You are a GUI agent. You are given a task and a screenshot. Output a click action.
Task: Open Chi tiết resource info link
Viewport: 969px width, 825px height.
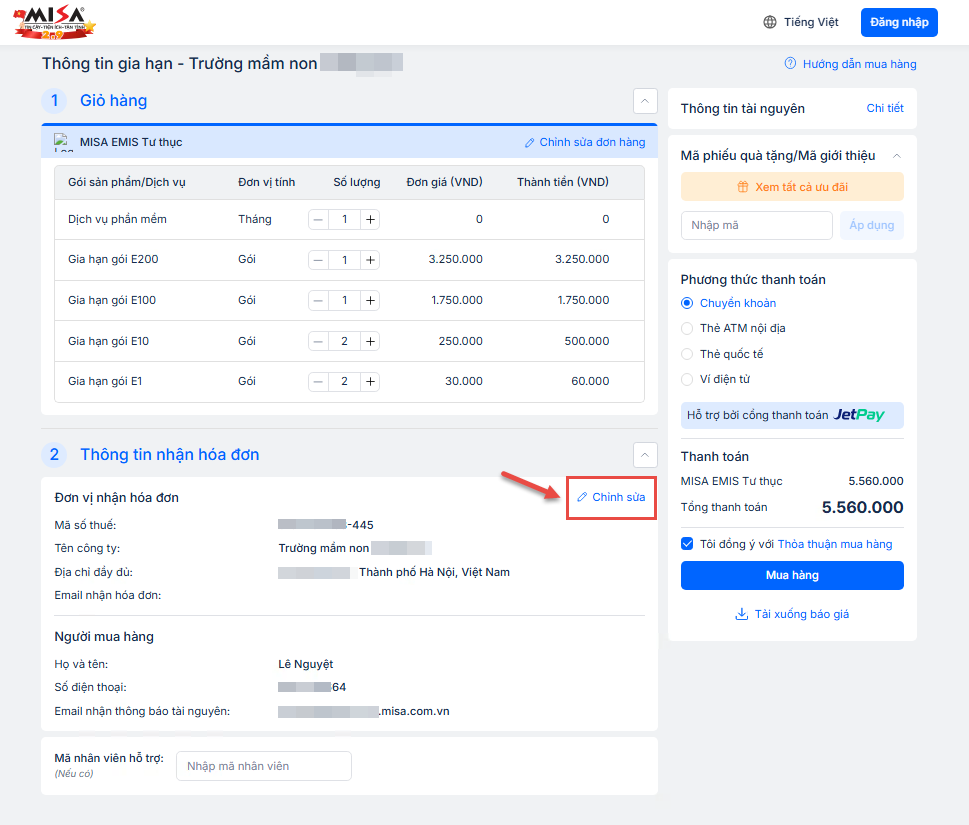pos(884,108)
